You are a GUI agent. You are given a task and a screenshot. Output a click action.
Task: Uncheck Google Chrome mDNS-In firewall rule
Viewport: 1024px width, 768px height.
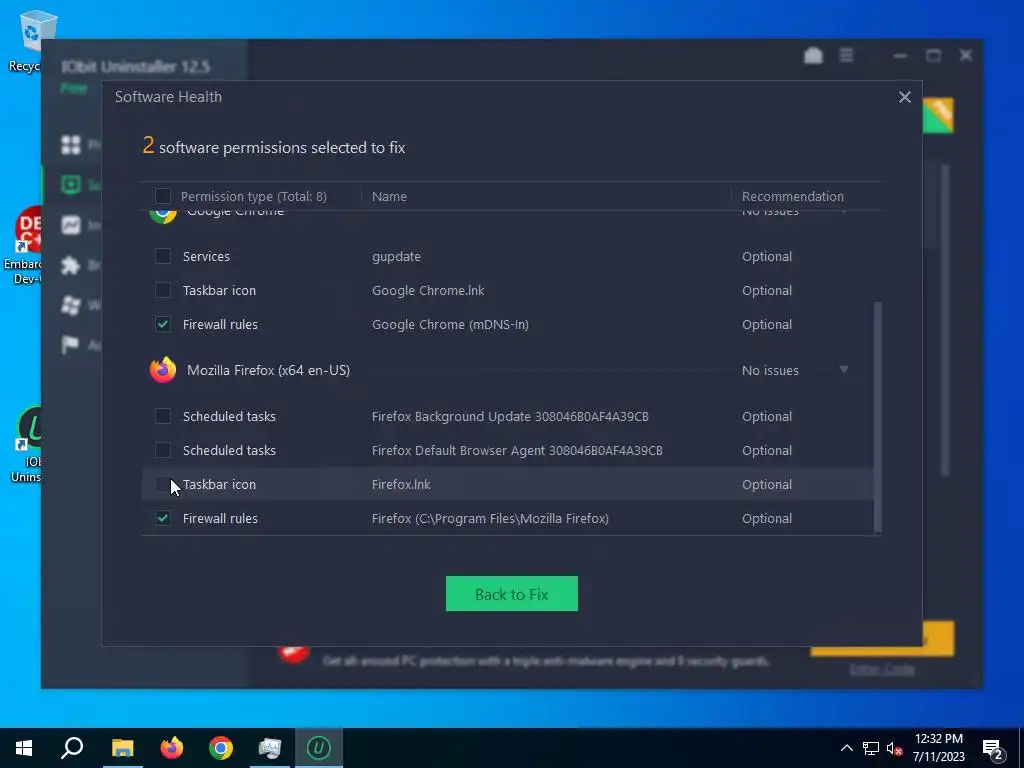163,324
